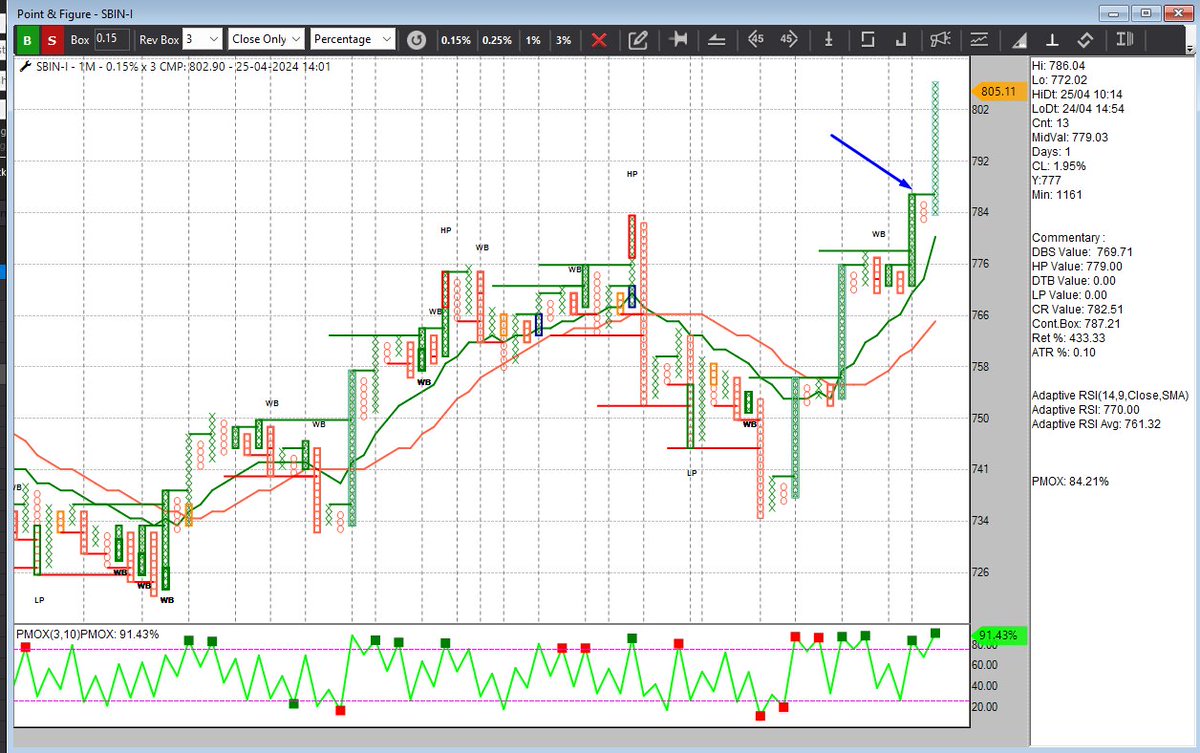Screen dimensions: 1200x753
Task: Click the right-pointing 45 degree trendline icon
Action: [788, 40]
